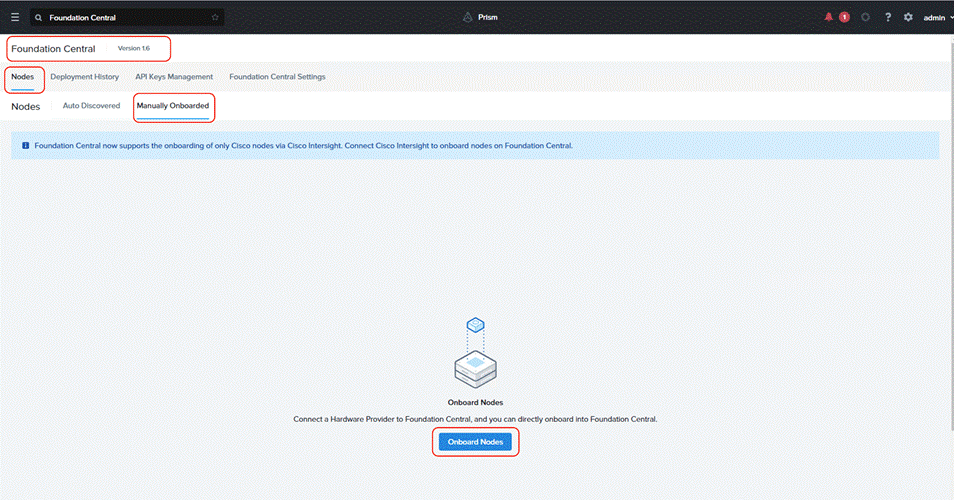Image resolution: width=954 pixels, height=500 pixels.
Task: Expand the admin user dropdown
Action: tap(938, 18)
